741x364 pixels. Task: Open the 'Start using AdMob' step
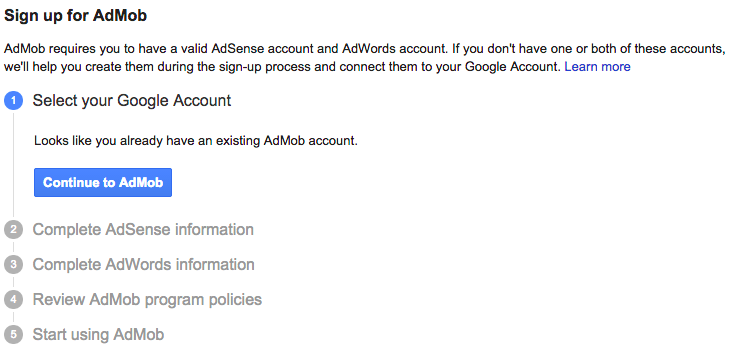98,335
